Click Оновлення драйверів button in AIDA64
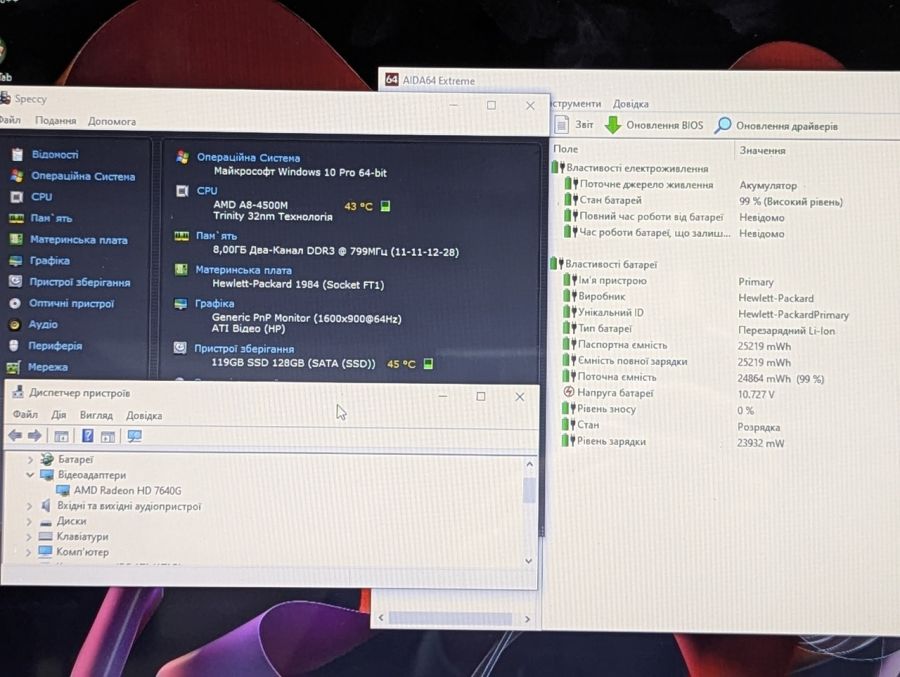 [777, 125]
